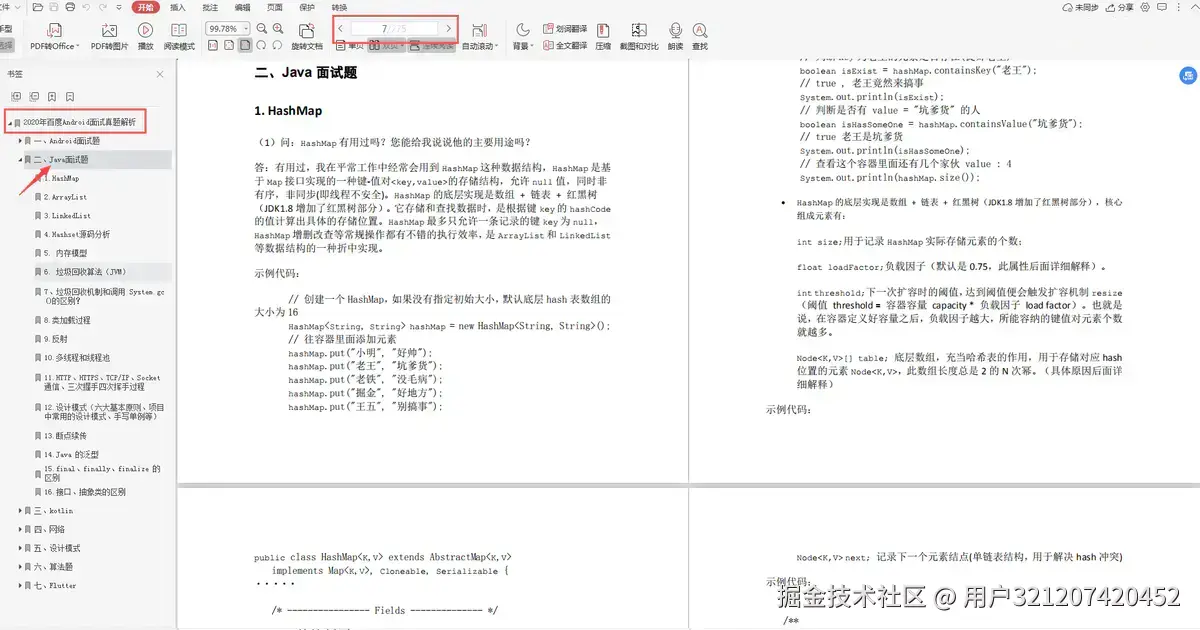This screenshot has height=630, width=1200.
Task: Start slideshow with 播放 icon
Action: point(145,32)
